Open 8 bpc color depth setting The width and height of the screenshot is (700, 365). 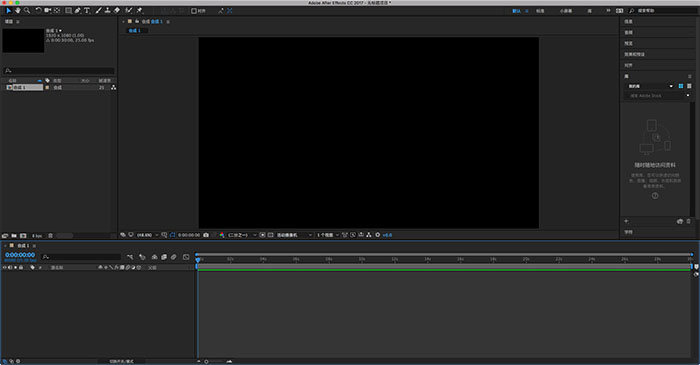(x=38, y=236)
